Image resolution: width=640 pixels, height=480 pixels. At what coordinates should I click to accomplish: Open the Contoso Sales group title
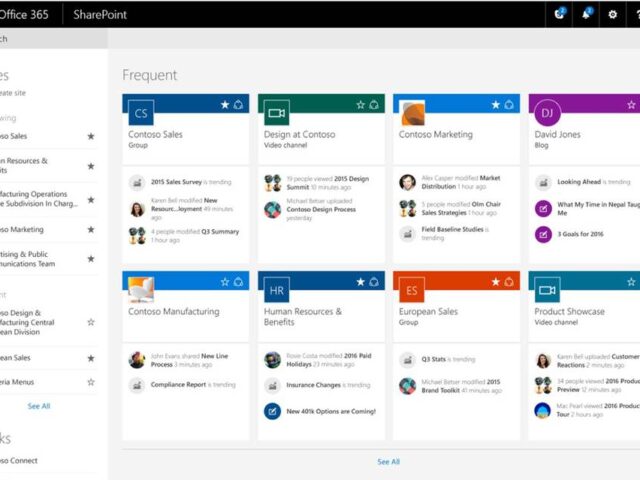click(155, 134)
